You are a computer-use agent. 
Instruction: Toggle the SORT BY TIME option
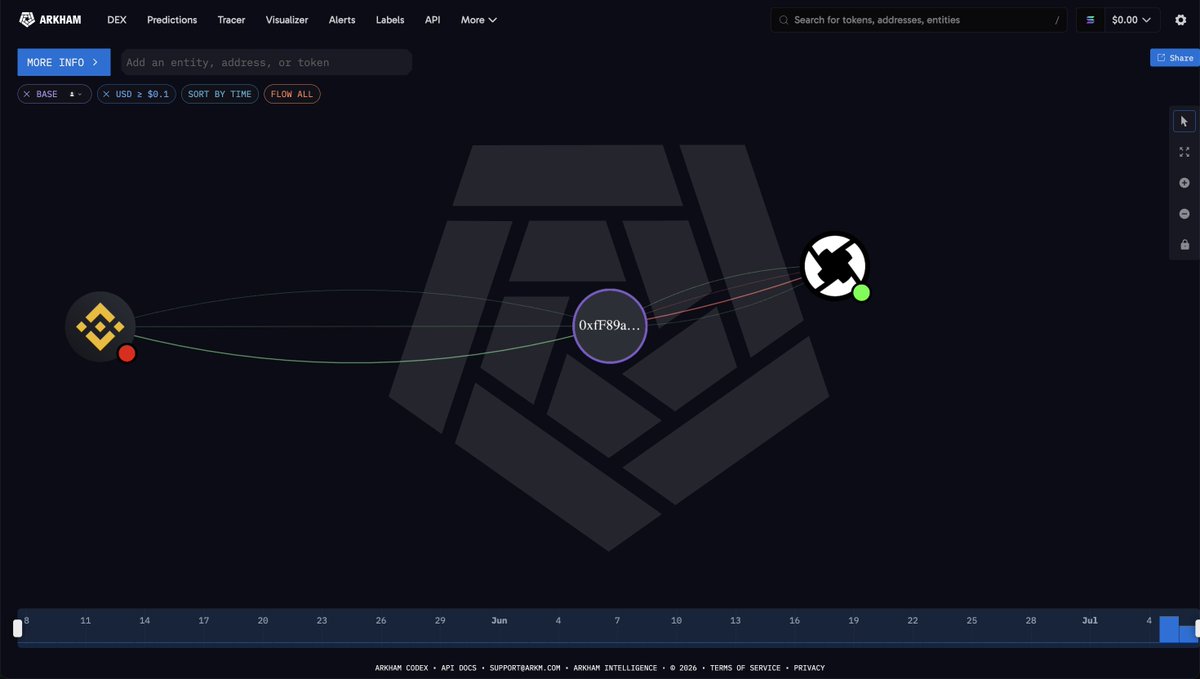coord(220,94)
